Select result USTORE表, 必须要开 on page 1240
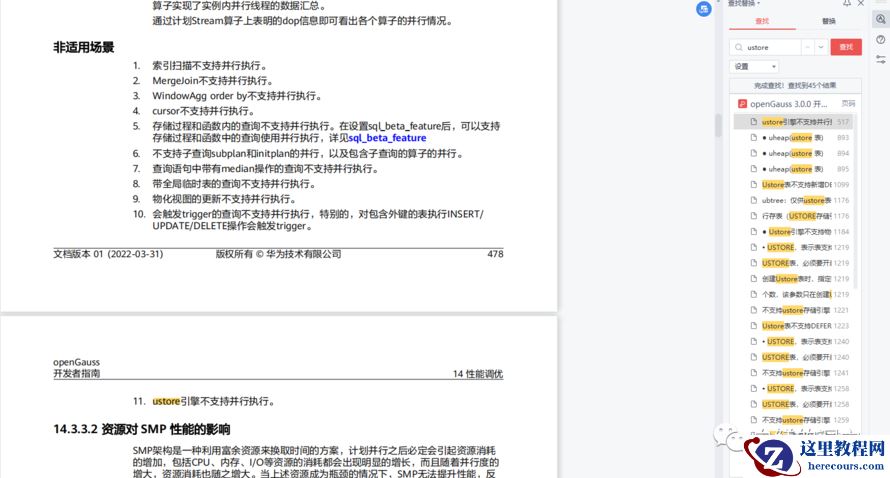890x478 pixels. click(793, 357)
